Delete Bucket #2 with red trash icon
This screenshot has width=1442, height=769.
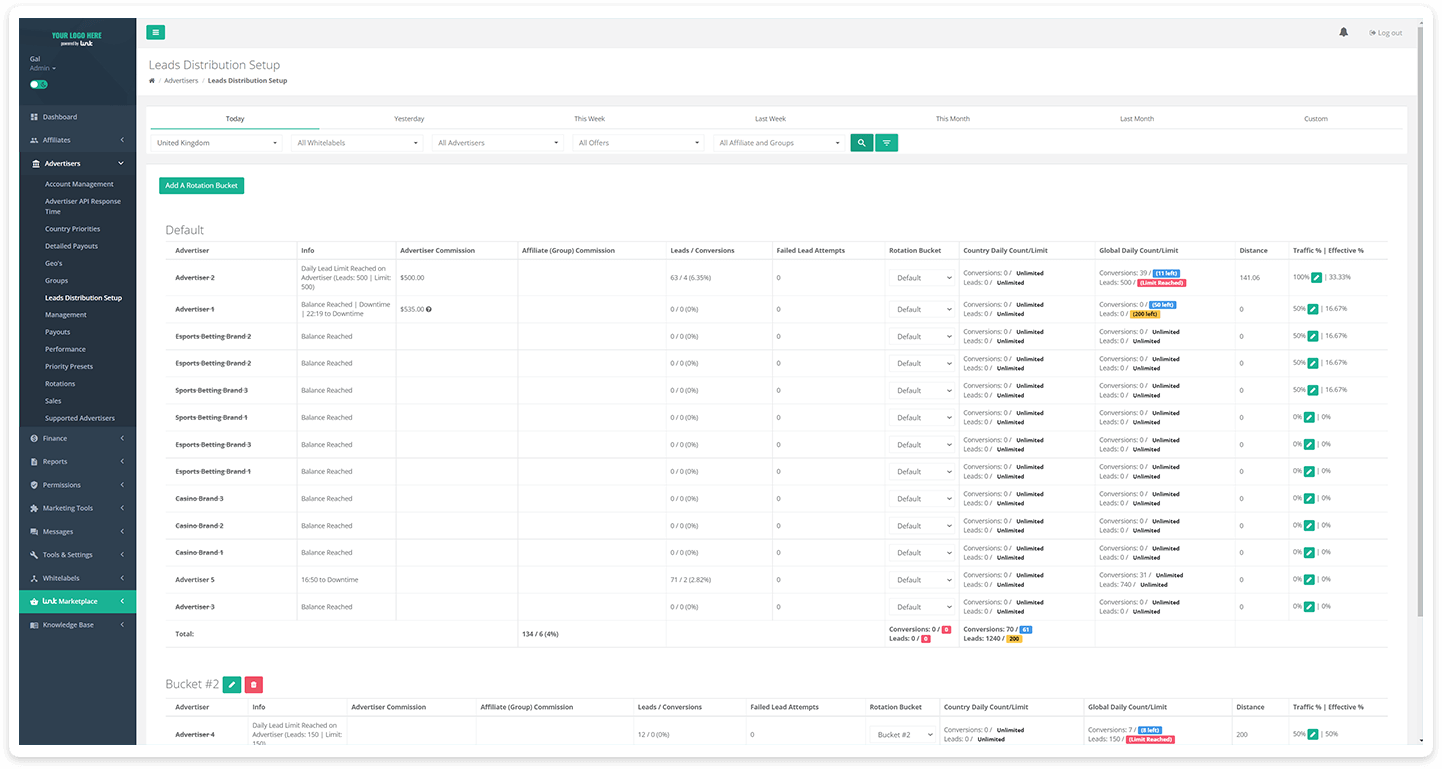point(254,685)
